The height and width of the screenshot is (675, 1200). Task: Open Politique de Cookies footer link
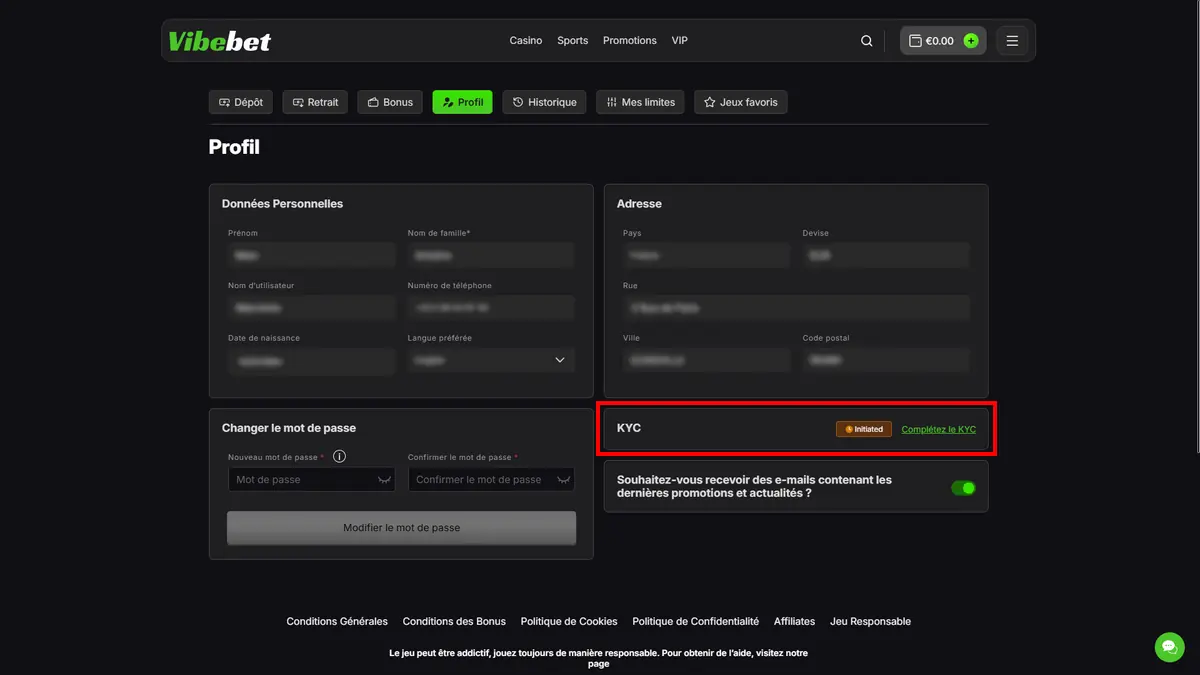(569, 621)
